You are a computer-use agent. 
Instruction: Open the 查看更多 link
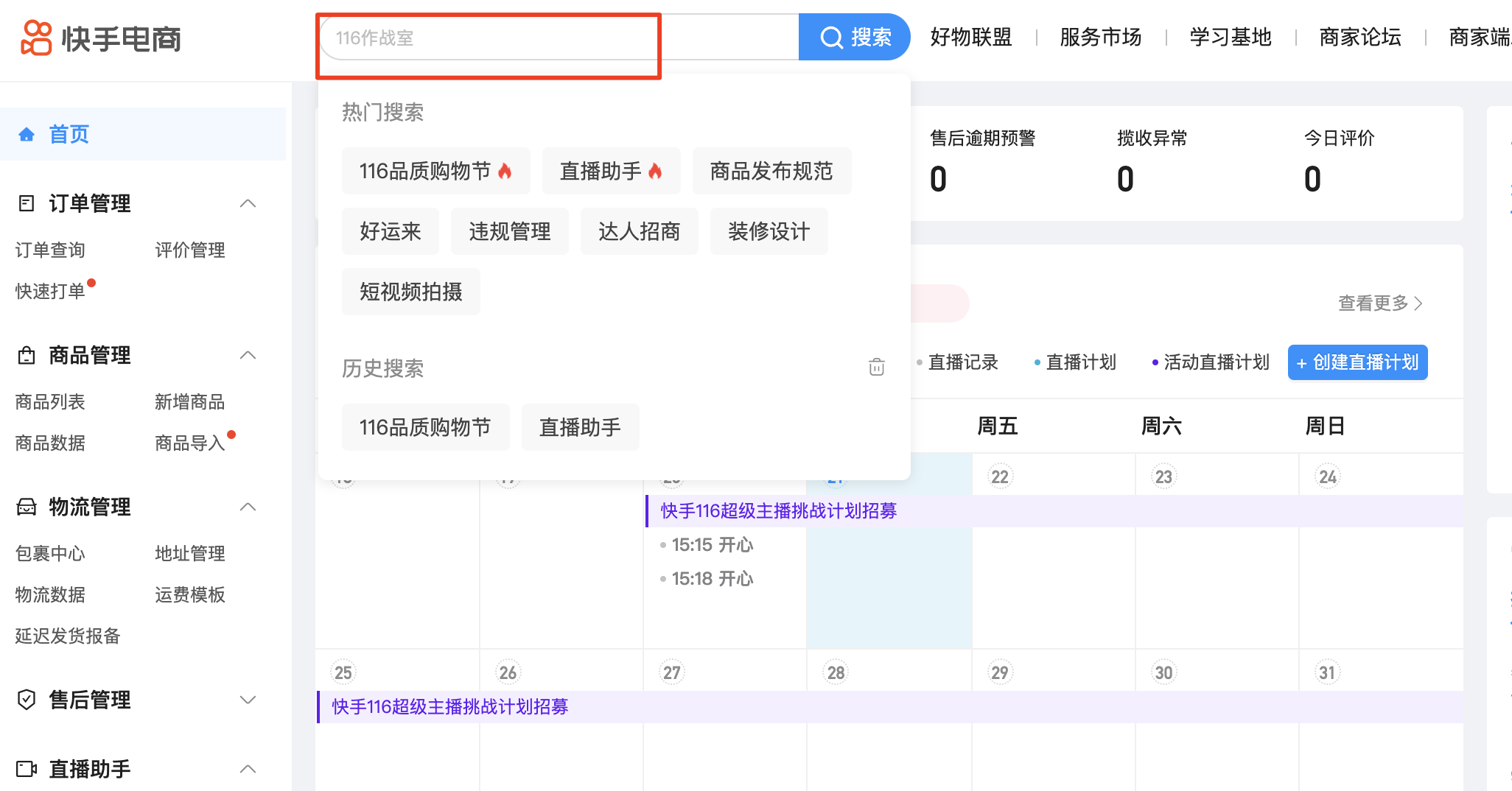pyautogui.click(x=1379, y=303)
